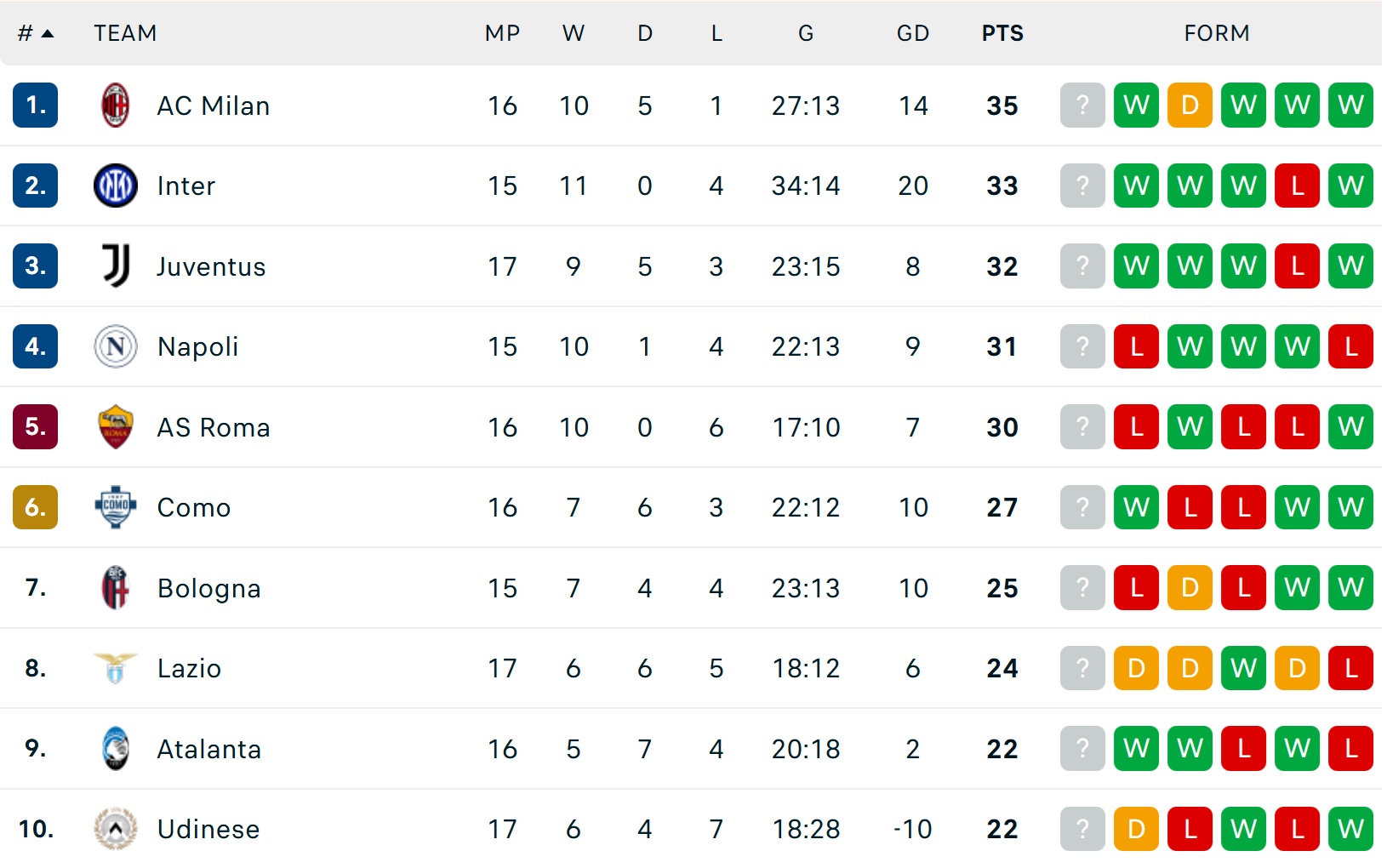The width and height of the screenshot is (1387, 868).
Task: Open the Bologna team badge
Action: point(116,588)
